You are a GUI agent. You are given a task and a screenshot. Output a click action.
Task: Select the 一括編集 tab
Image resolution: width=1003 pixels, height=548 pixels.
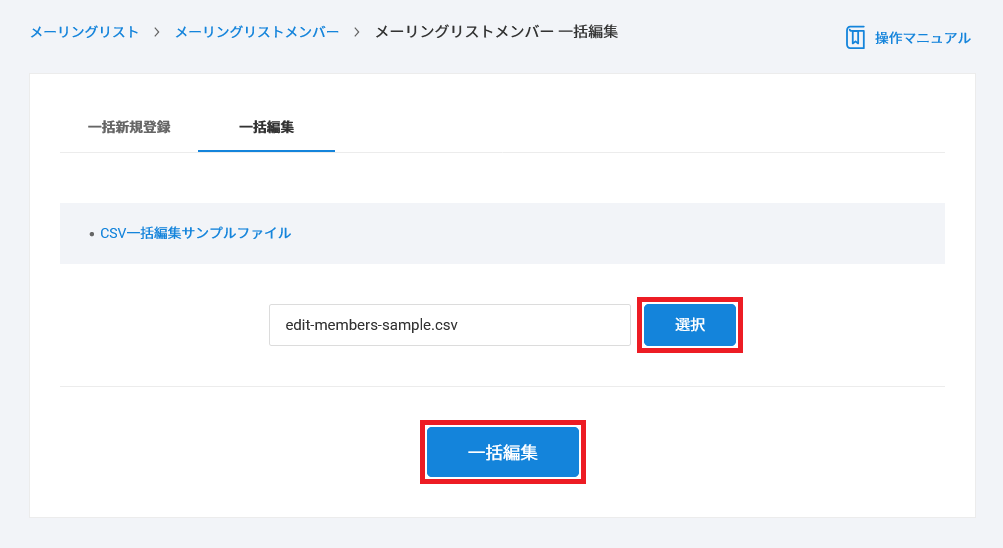click(266, 127)
